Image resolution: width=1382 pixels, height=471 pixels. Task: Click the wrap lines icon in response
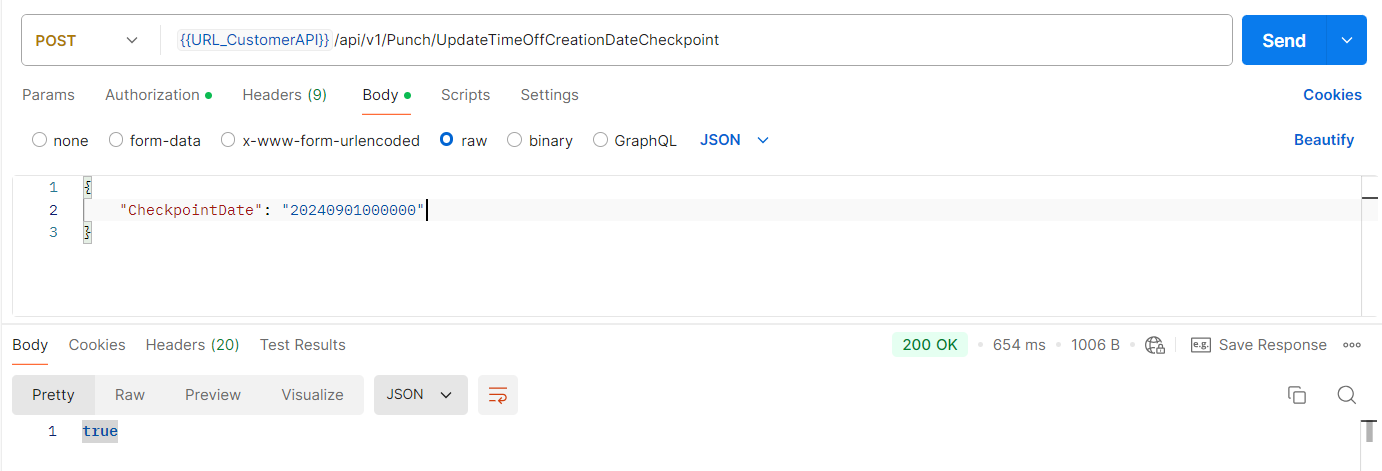coord(497,395)
